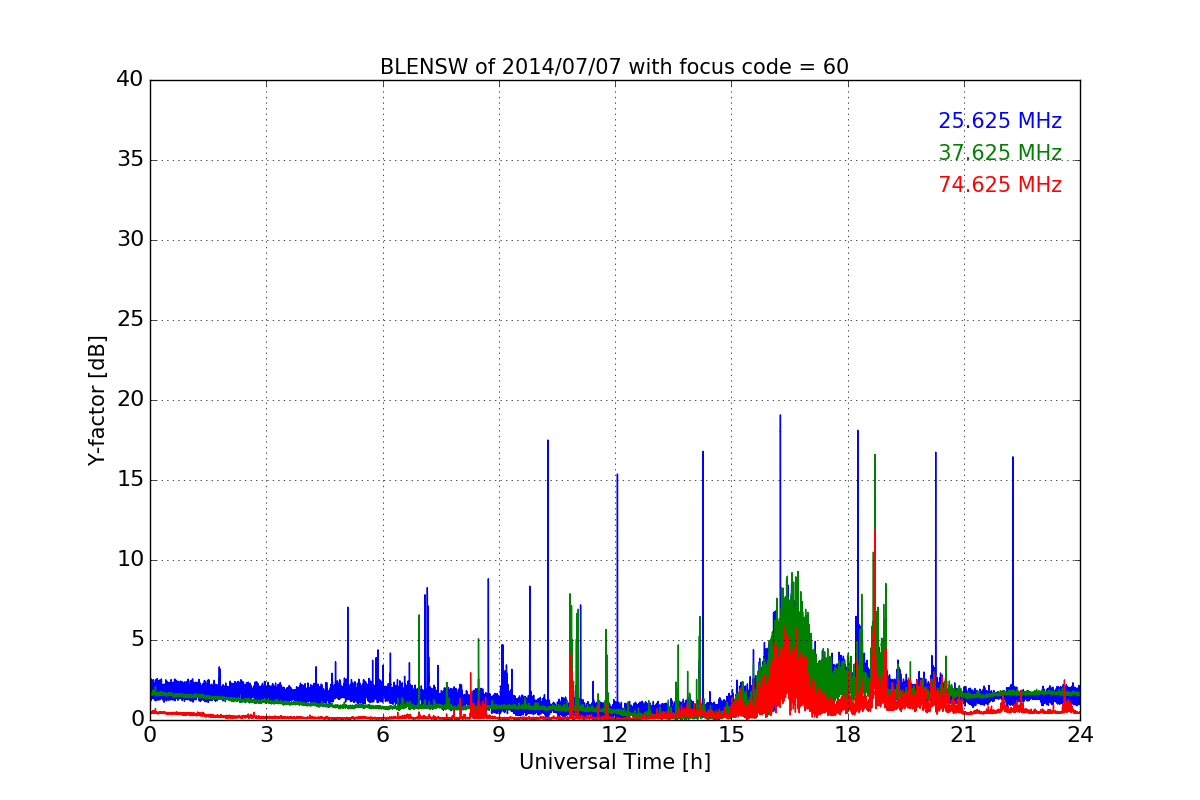Click the x-axis tick label 12

tap(614, 734)
